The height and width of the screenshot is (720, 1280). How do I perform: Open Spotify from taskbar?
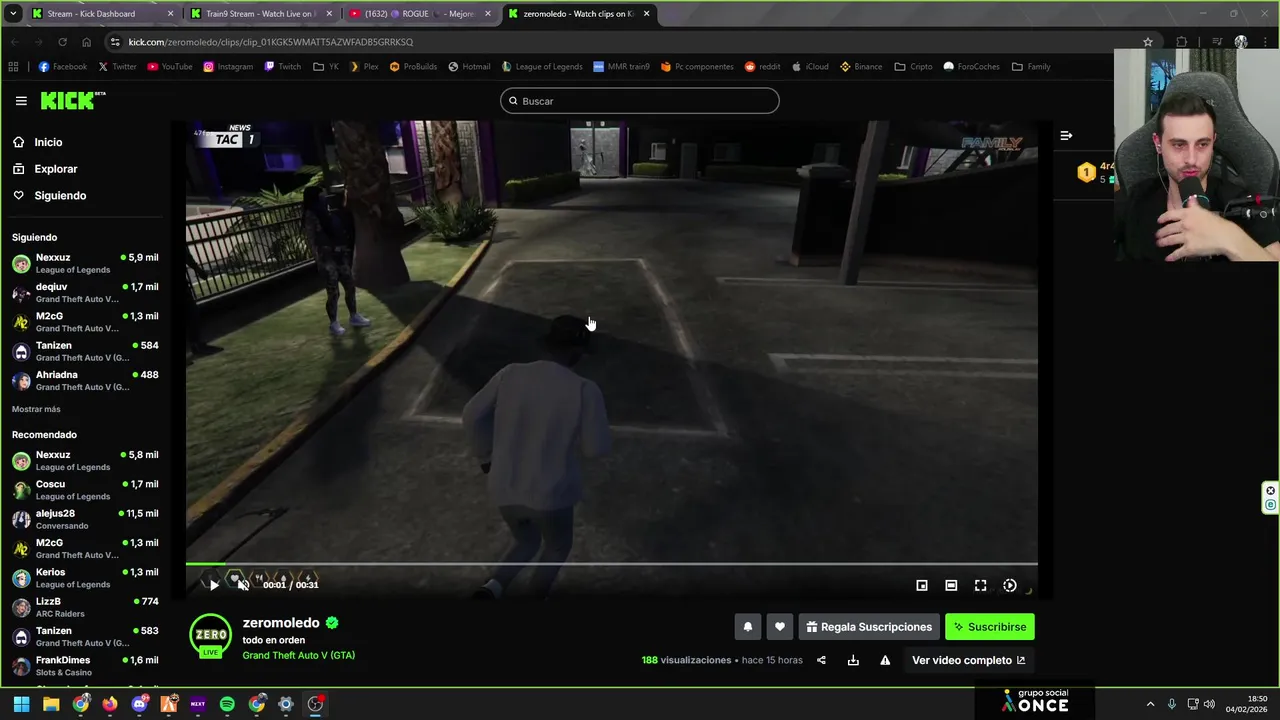[227, 704]
